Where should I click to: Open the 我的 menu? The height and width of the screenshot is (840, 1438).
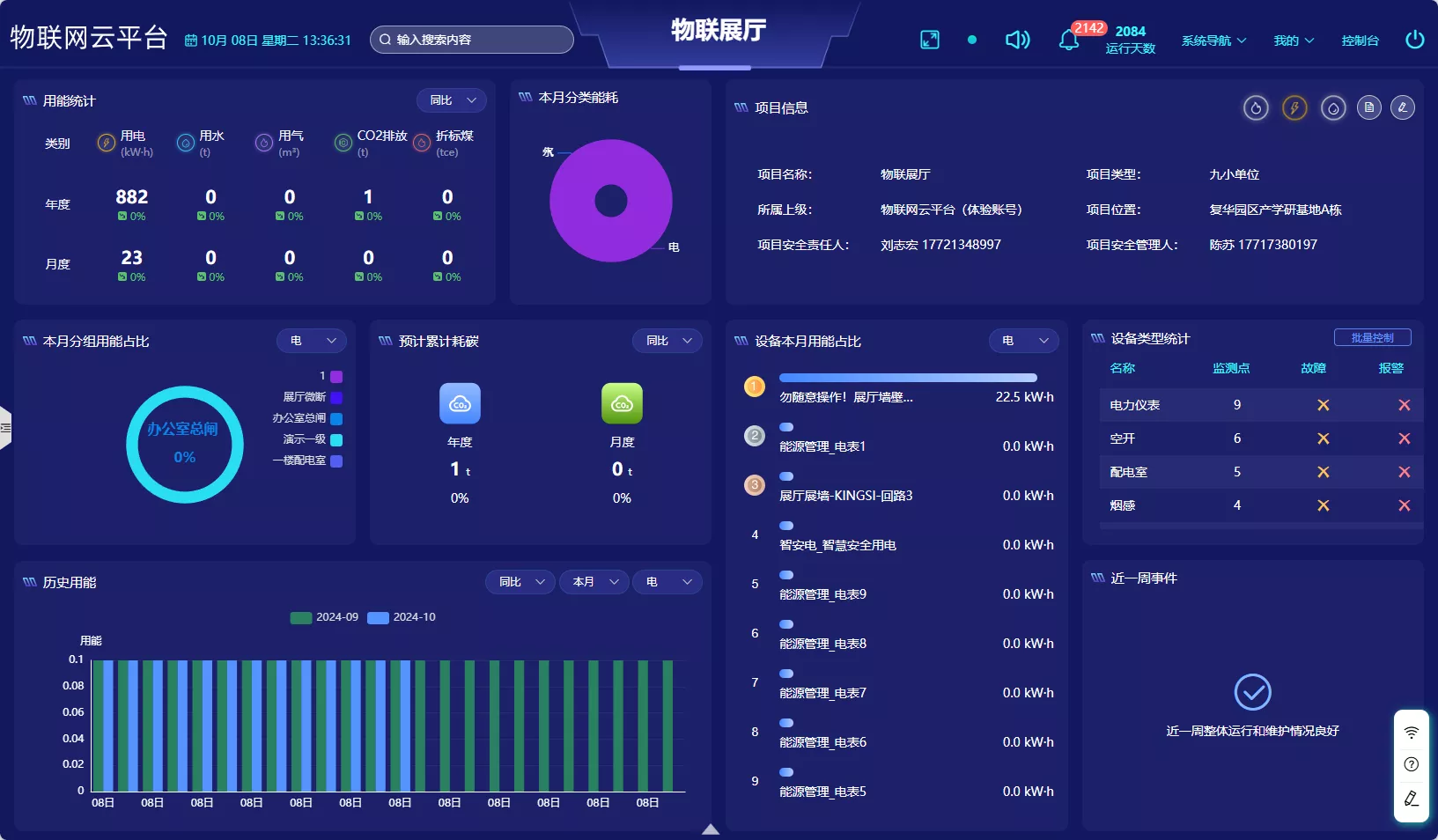pos(1294,41)
